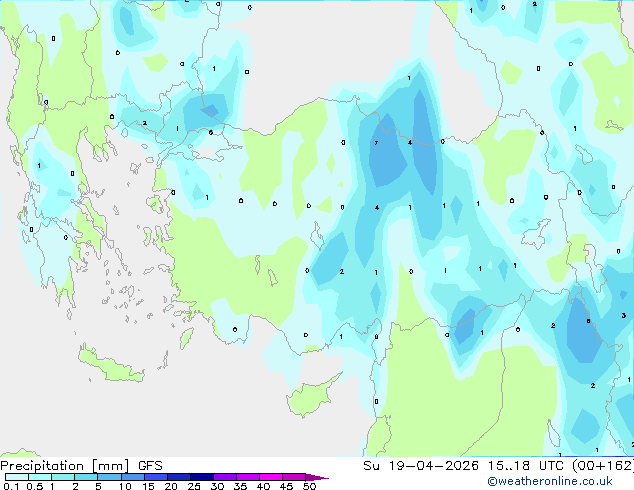This screenshot has width=634, height=490.
Task: Click the '0.5' legend label
Action: pyautogui.click(x=34, y=486)
